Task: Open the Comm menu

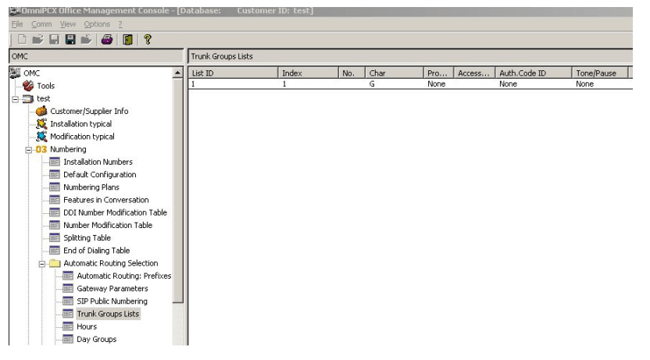Action: point(41,24)
